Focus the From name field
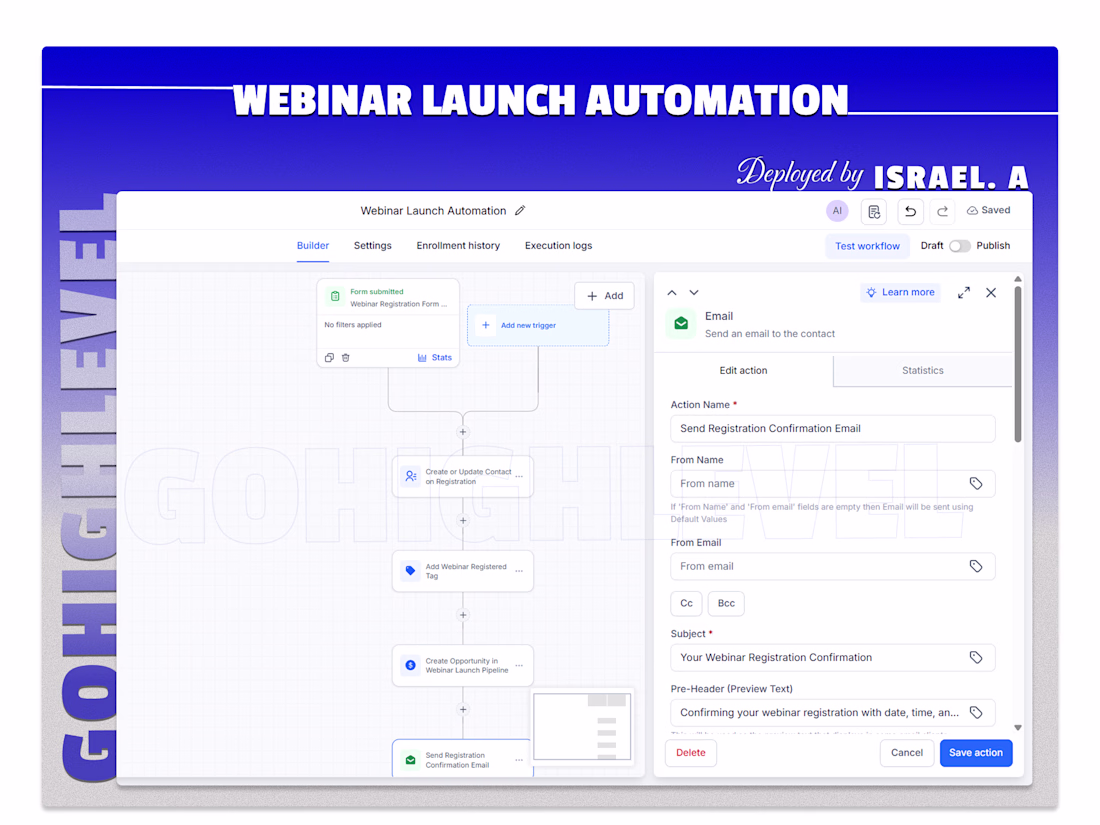1100x825 pixels. [x=833, y=483]
